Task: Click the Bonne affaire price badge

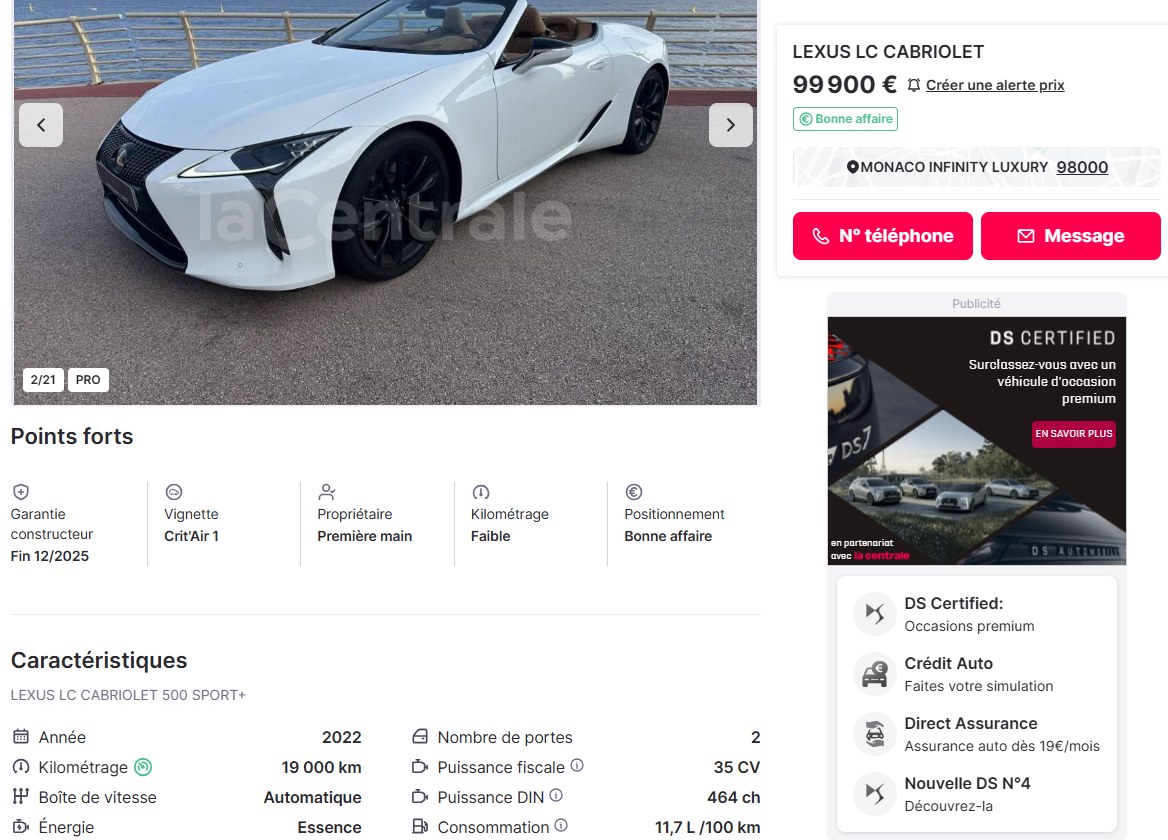Action: tap(845, 119)
